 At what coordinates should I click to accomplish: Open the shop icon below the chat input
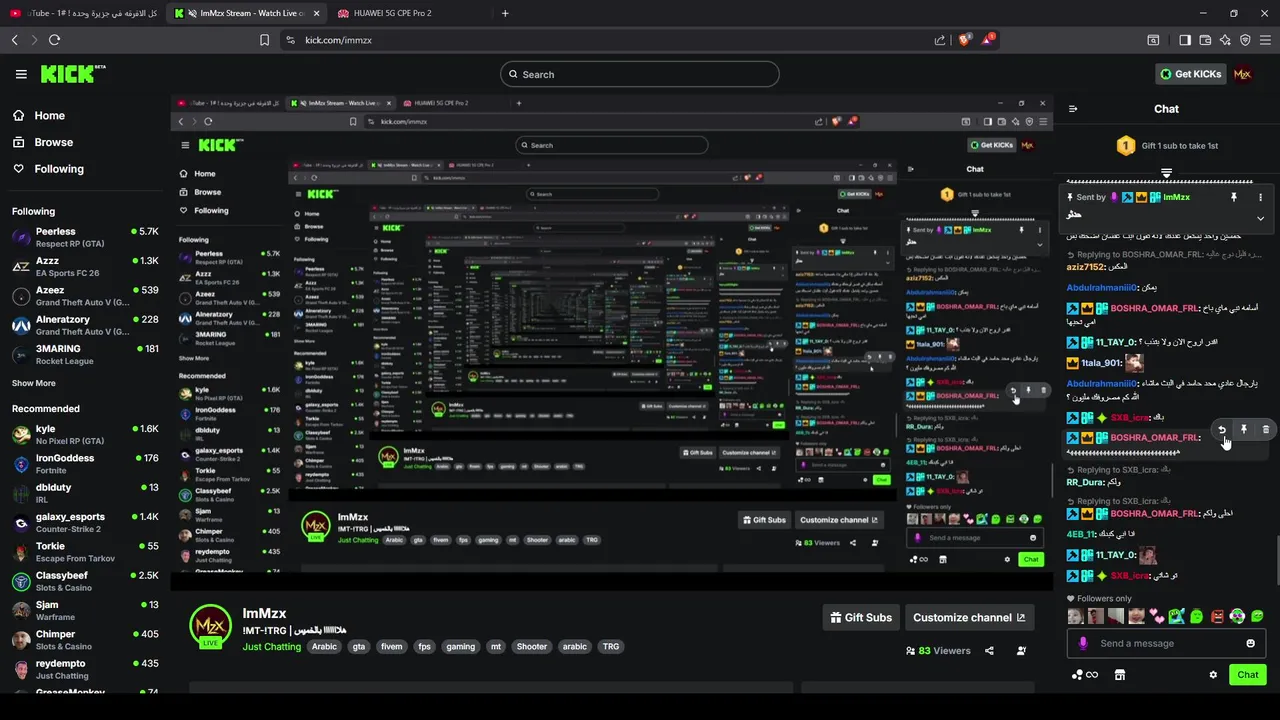tap(1120, 675)
